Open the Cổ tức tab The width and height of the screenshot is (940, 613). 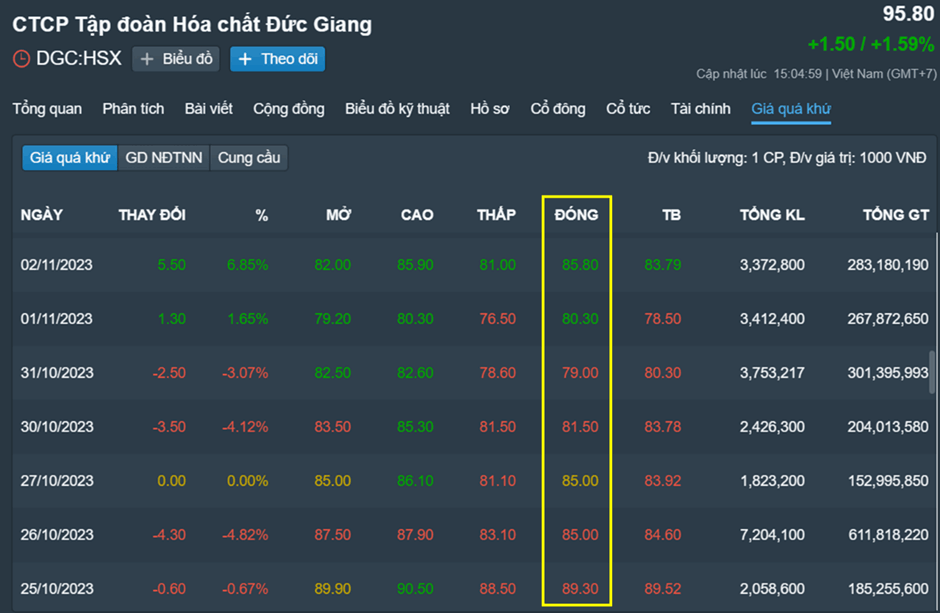628,108
